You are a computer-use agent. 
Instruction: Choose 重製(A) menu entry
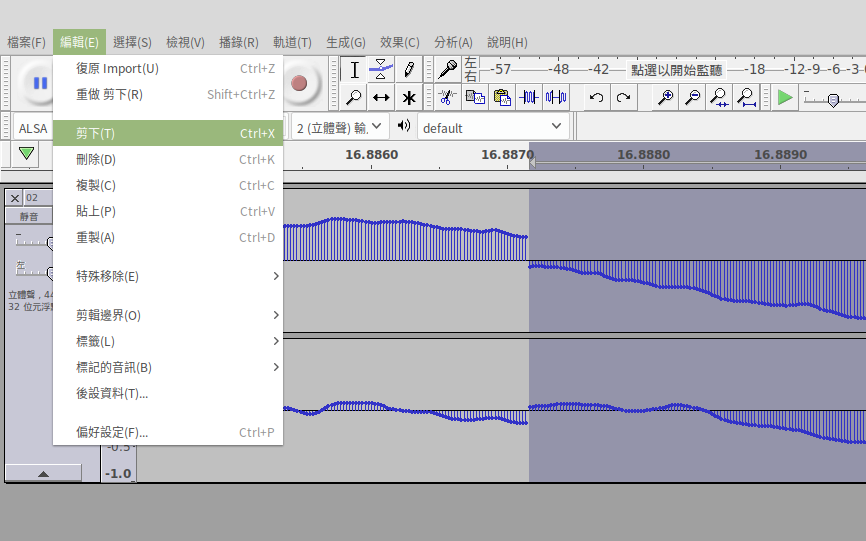click(x=168, y=237)
